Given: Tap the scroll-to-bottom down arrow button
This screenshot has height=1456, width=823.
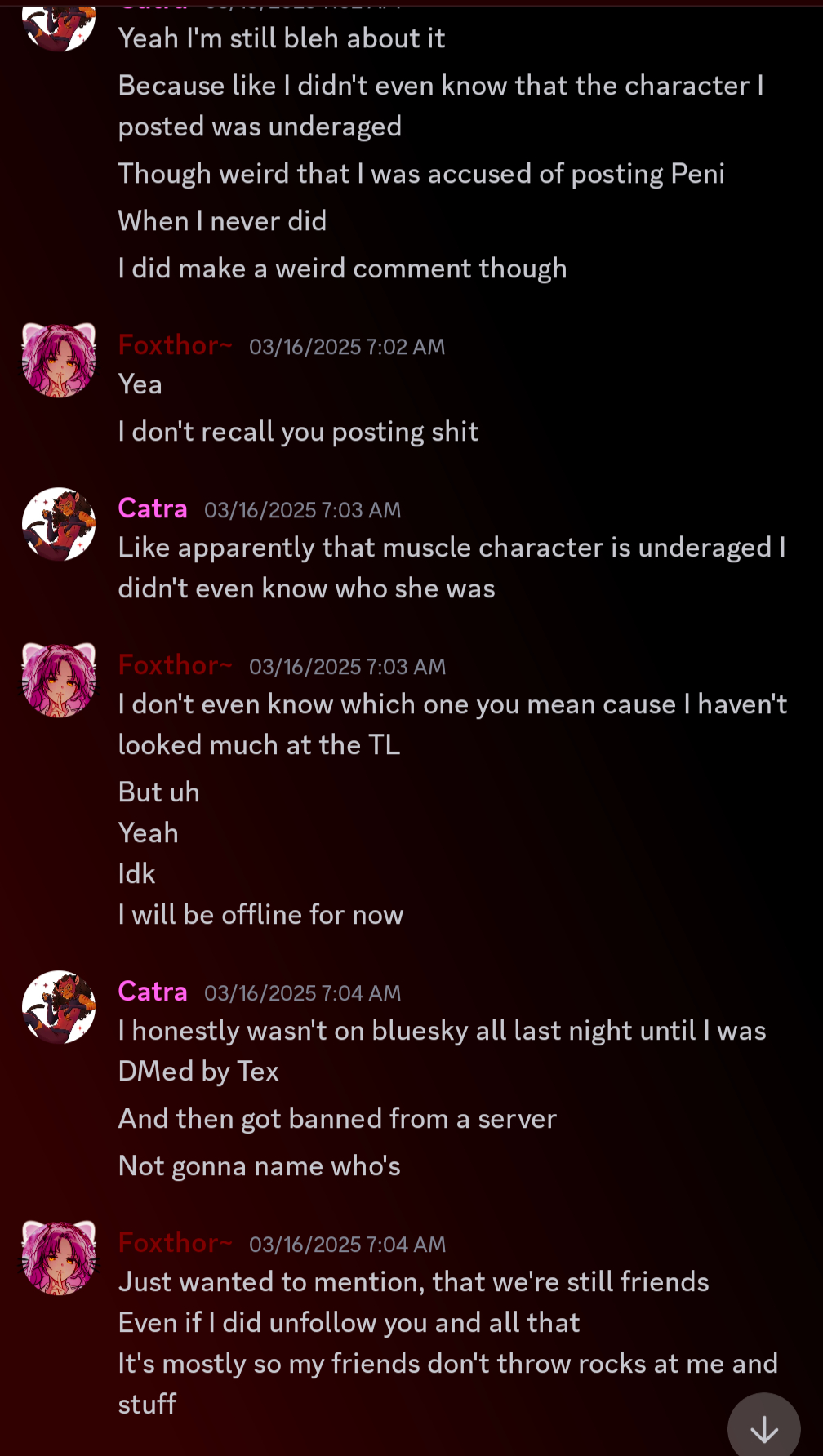Looking at the screenshot, I should coord(763,1428).
